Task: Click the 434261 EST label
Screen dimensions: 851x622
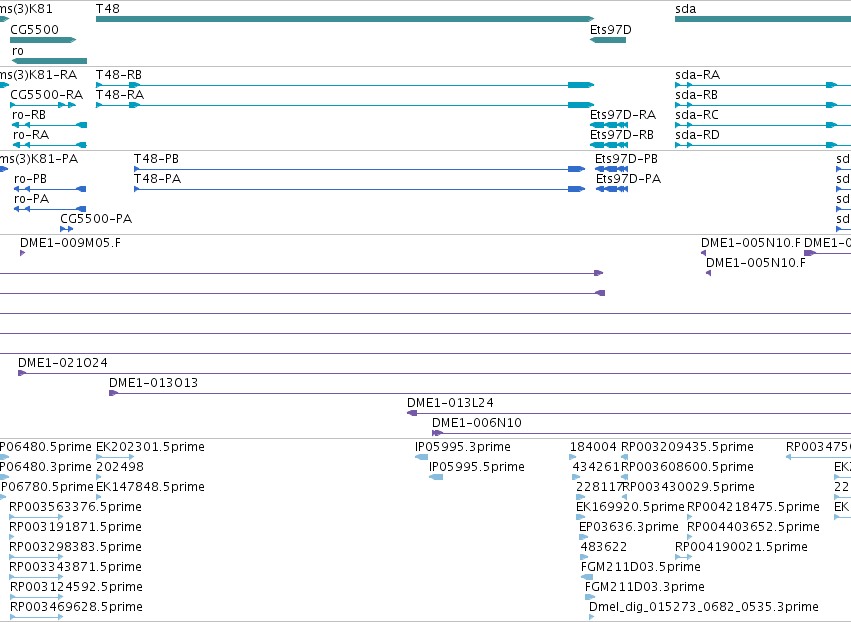Action: pyautogui.click(x=596, y=467)
